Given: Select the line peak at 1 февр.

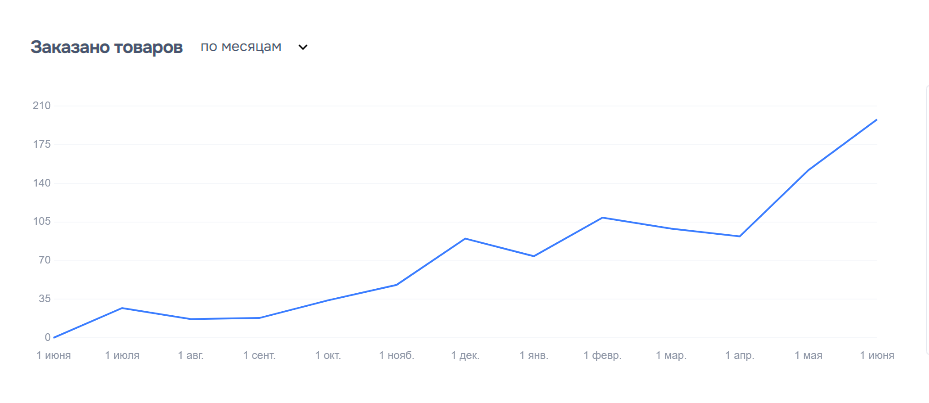Looking at the screenshot, I should point(602,217).
